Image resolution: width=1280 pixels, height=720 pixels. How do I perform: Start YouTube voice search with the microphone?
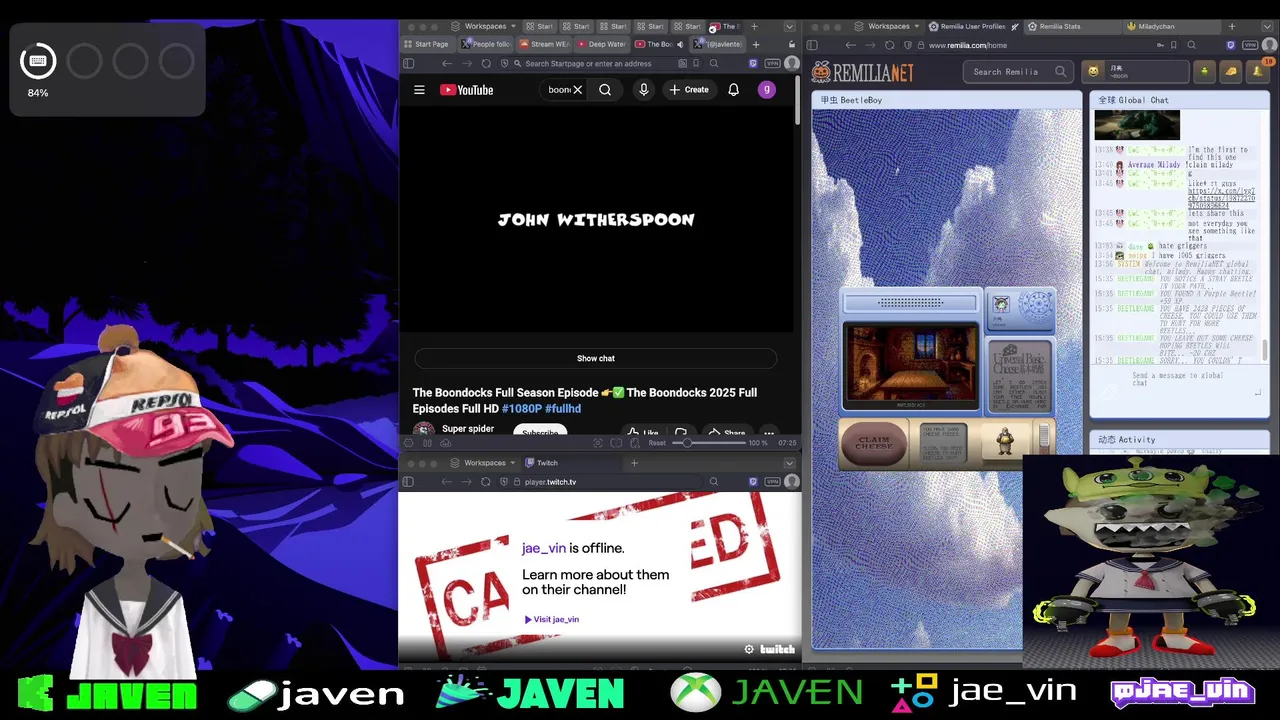(643, 90)
